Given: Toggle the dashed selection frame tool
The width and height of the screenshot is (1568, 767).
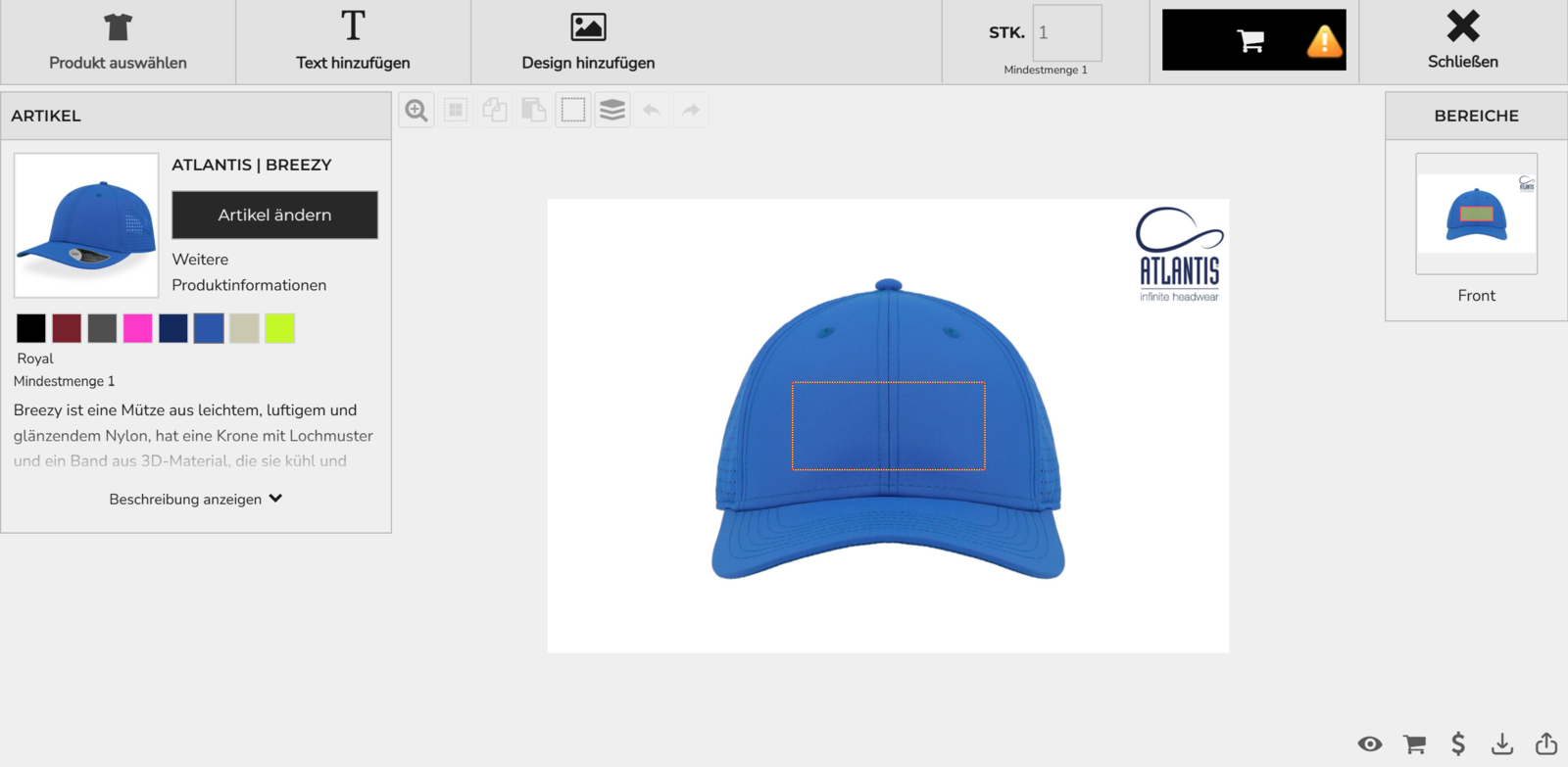Looking at the screenshot, I should (573, 111).
